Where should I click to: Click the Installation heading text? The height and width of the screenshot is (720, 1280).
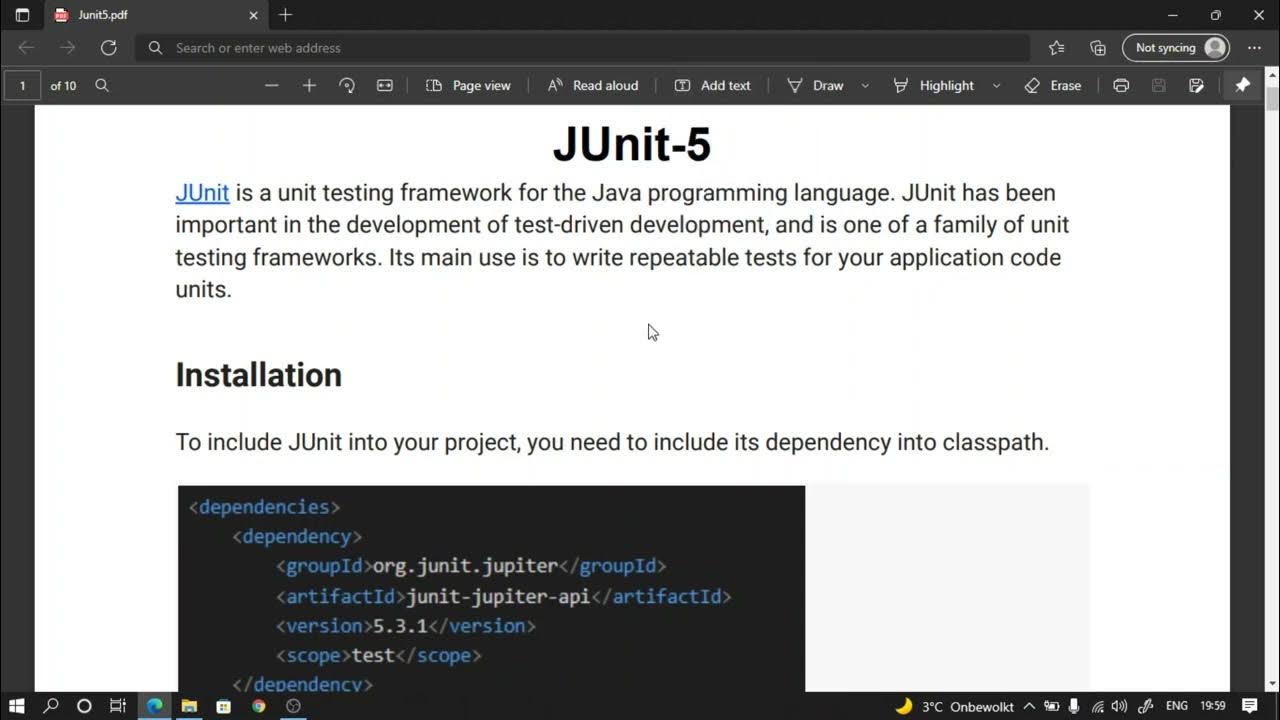point(258,374)
